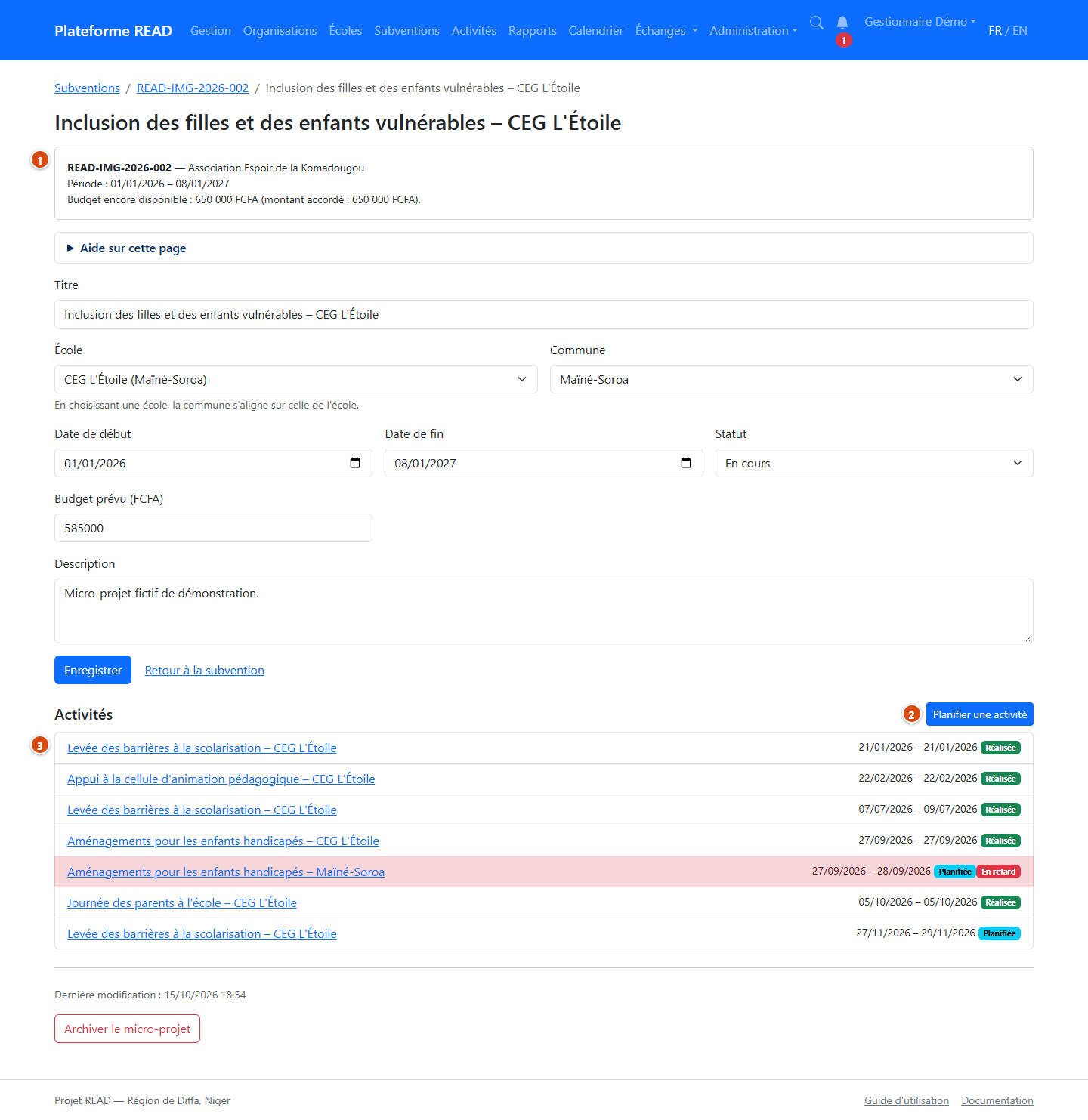Open the Statut dropdown
1088x1120 pixels.
874,463
